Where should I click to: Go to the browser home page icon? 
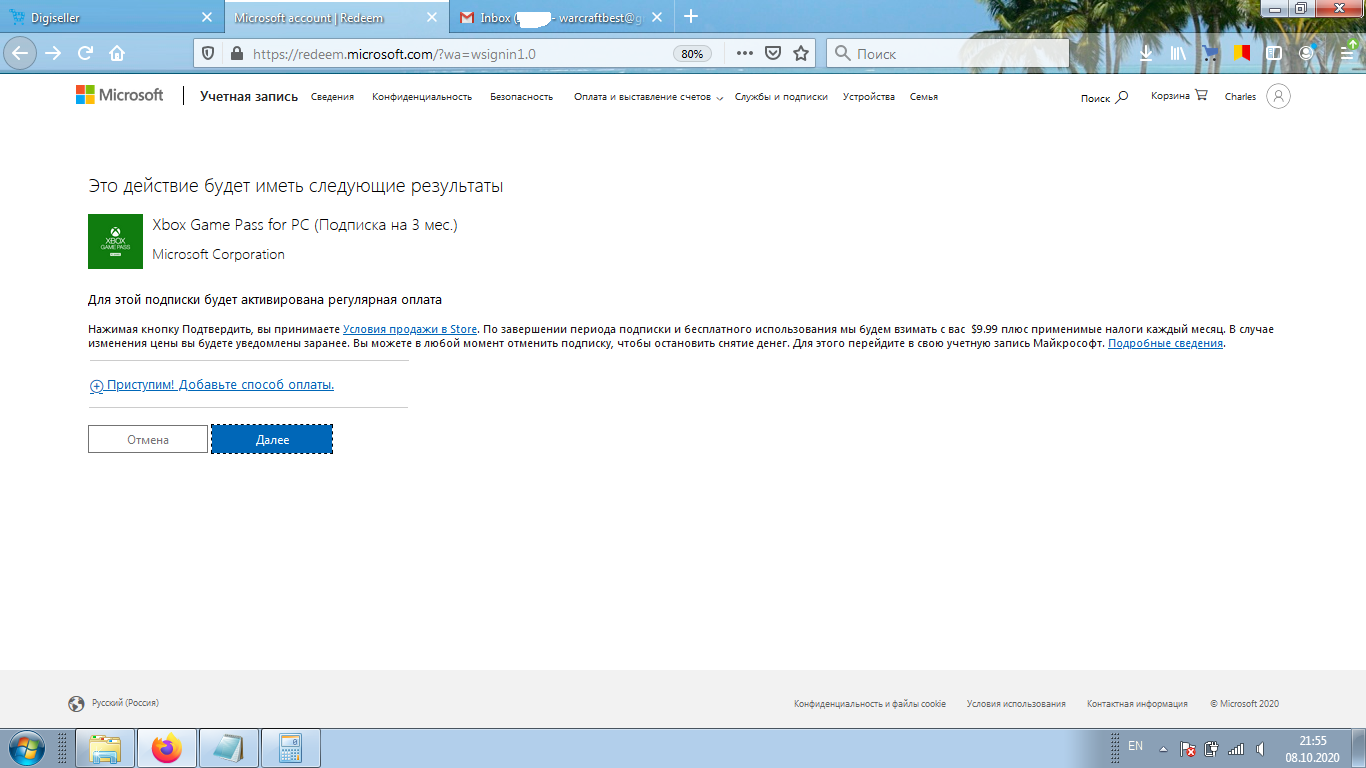pyautogui.click(x=117, y=54)
